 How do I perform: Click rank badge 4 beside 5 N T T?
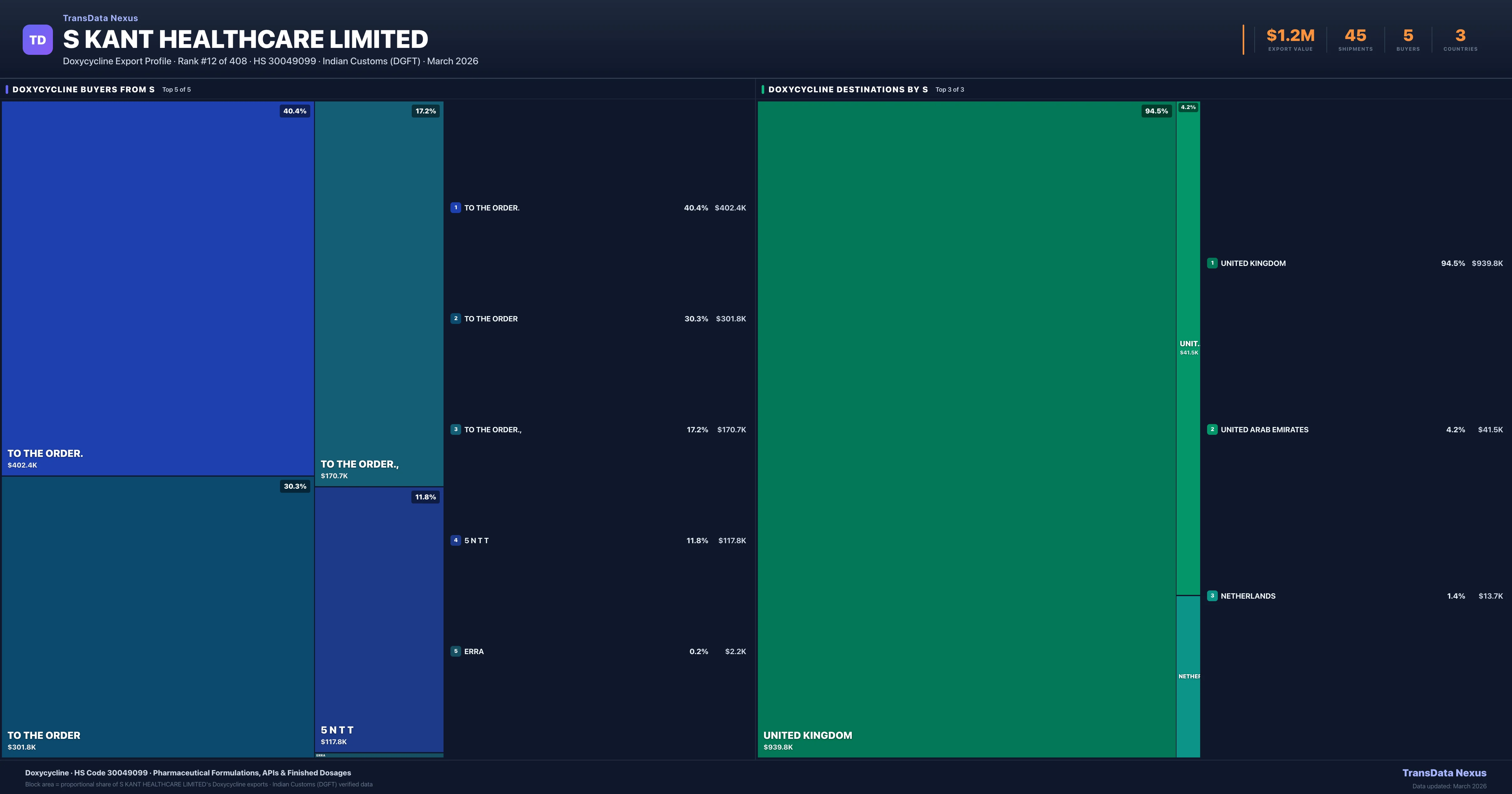[455, 540]
